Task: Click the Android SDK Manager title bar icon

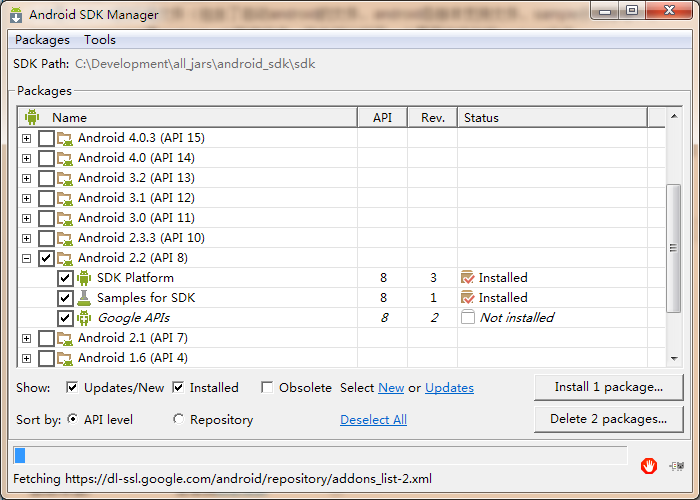Action: tap(16, 14)
